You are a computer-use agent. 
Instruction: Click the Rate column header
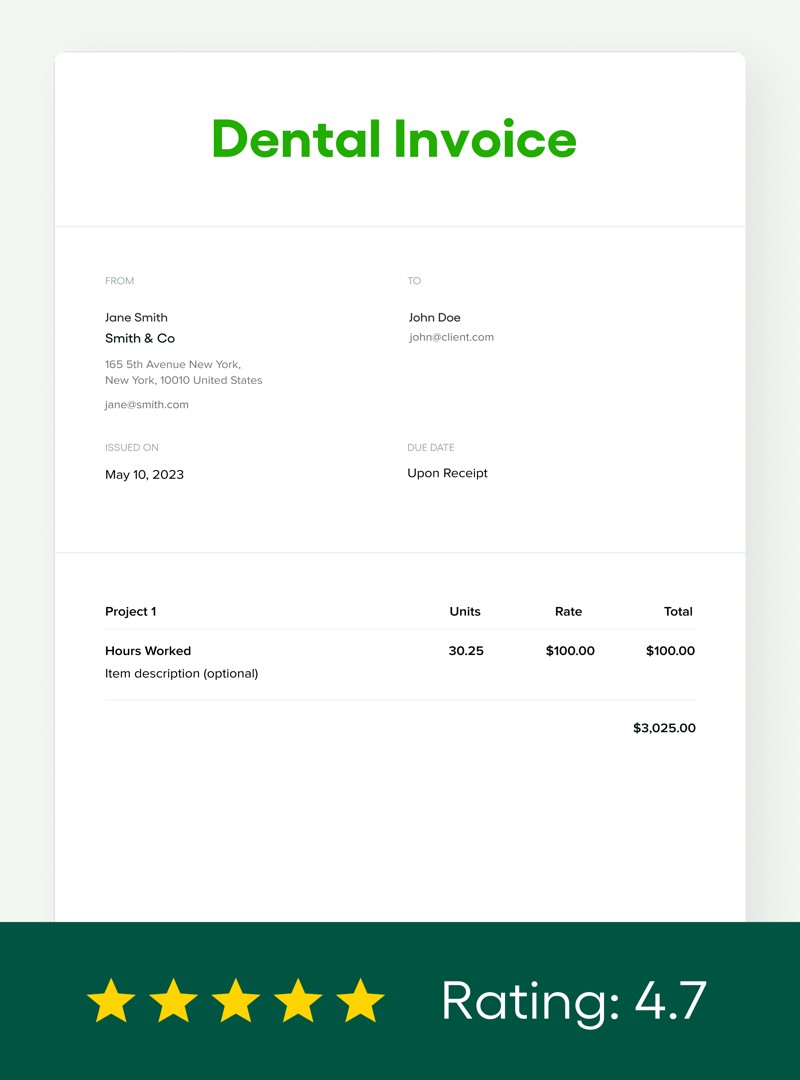[568, 612]
